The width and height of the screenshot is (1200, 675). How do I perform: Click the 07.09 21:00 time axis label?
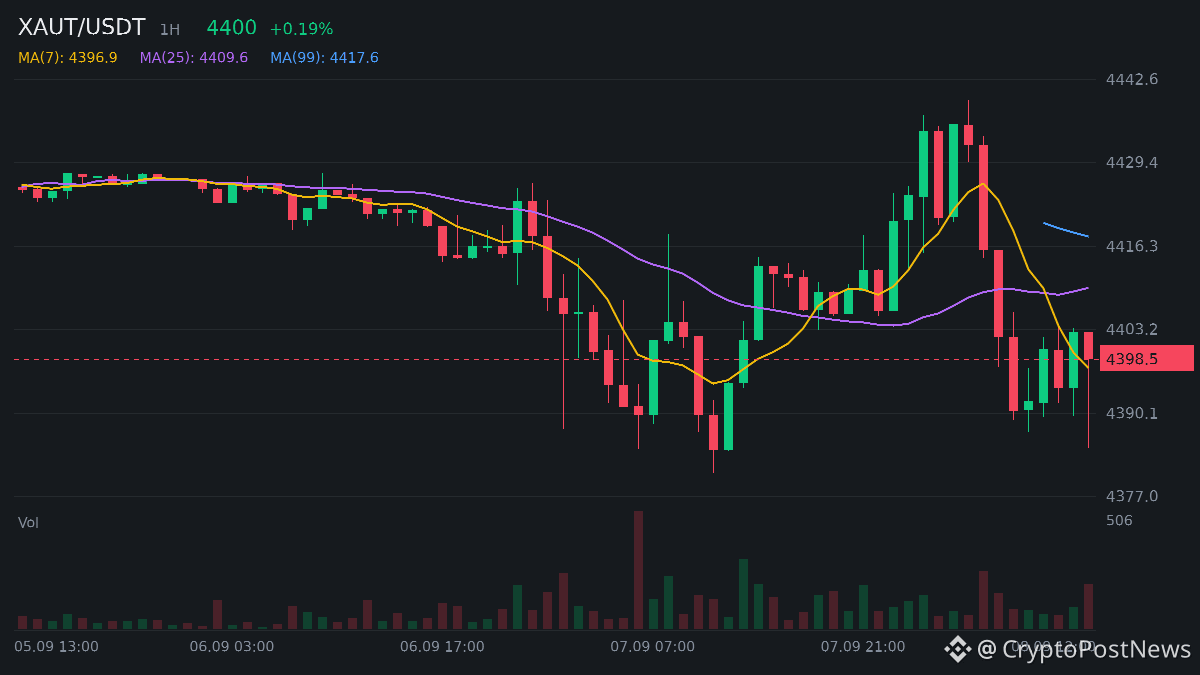pyautogui.click(x=863, y=647)
